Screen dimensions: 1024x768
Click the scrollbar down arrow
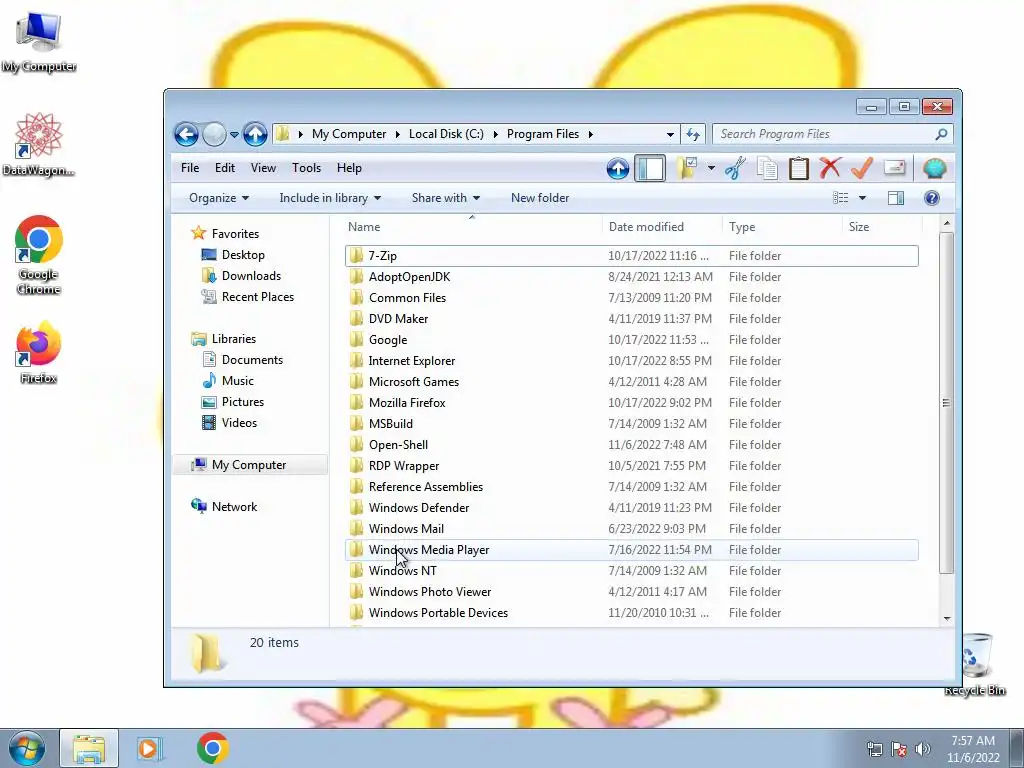[x=947, y=618]
